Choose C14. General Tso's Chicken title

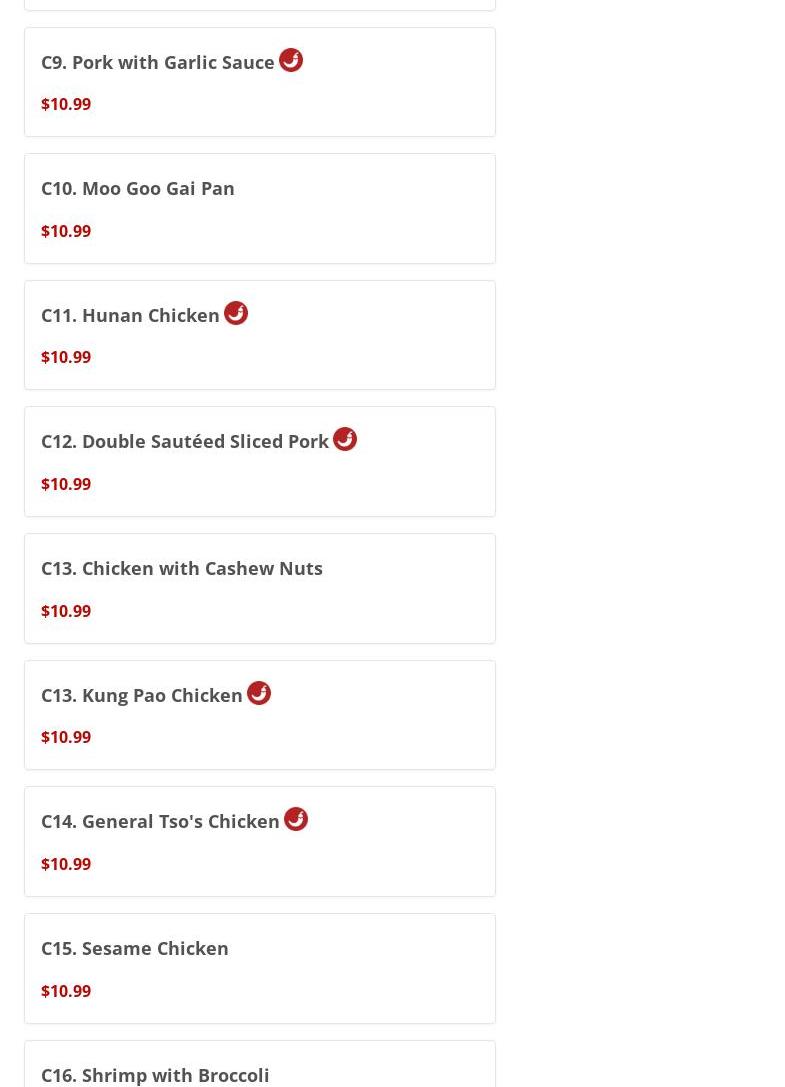pos(159,821)
